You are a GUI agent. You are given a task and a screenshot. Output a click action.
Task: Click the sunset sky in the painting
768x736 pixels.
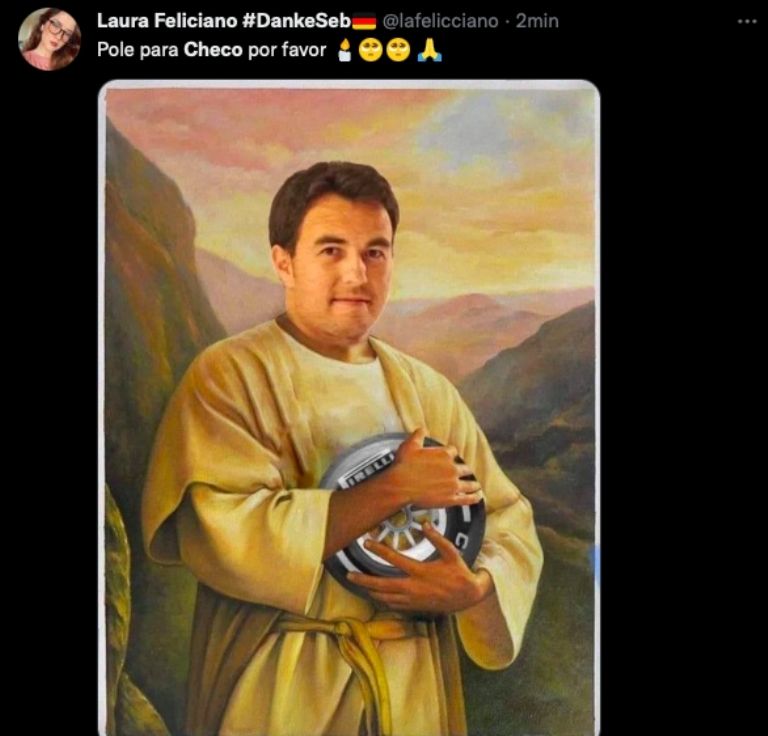tap(480, 200)
